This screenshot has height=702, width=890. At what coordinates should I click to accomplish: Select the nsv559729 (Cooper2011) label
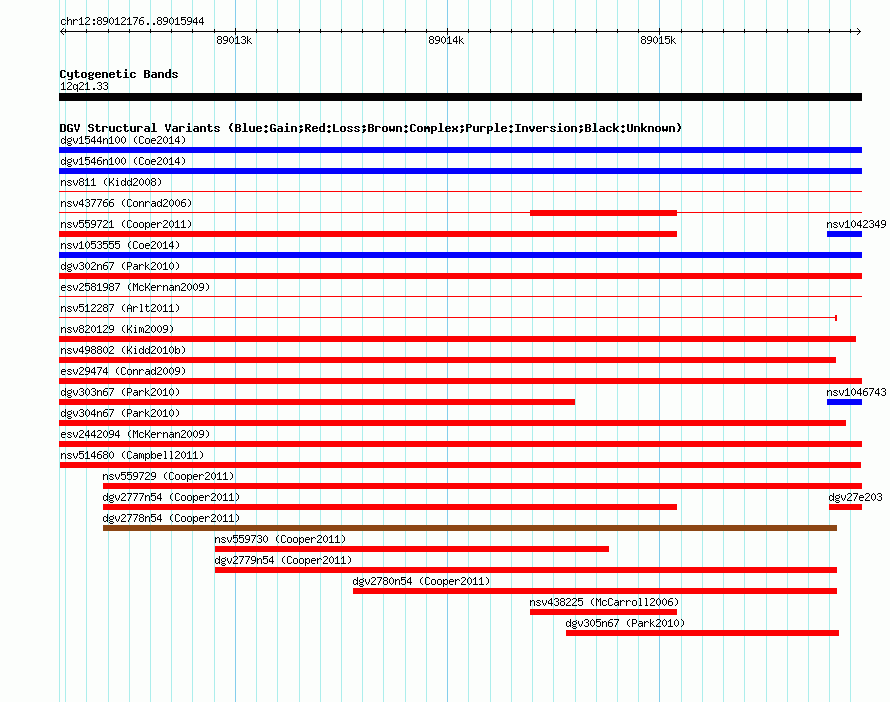coord(168,476)
